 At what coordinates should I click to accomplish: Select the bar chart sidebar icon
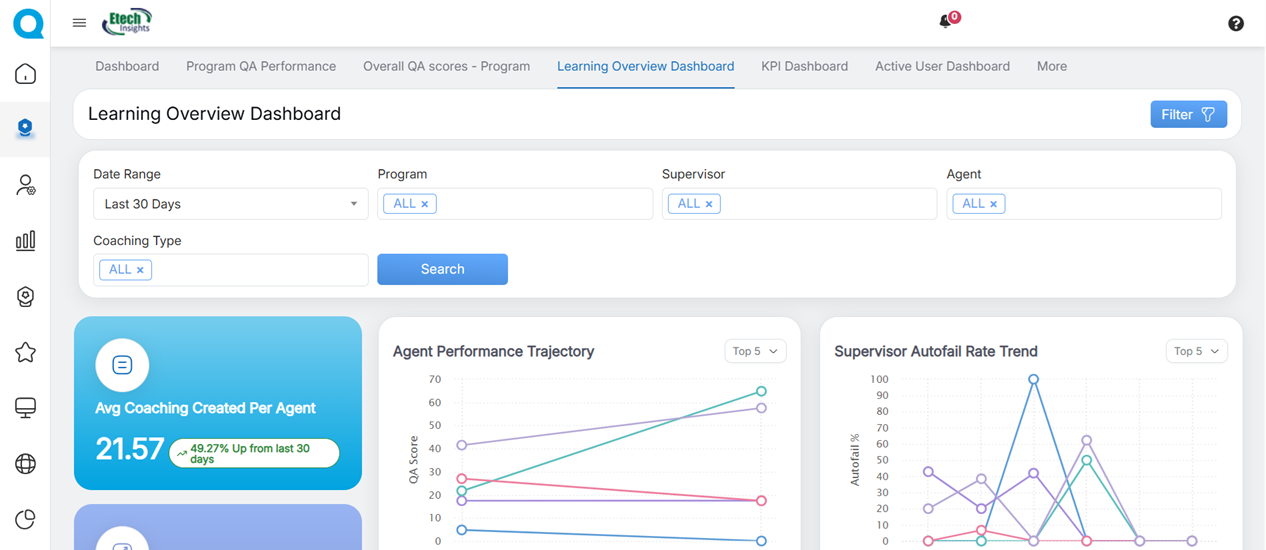coord(26,240)
